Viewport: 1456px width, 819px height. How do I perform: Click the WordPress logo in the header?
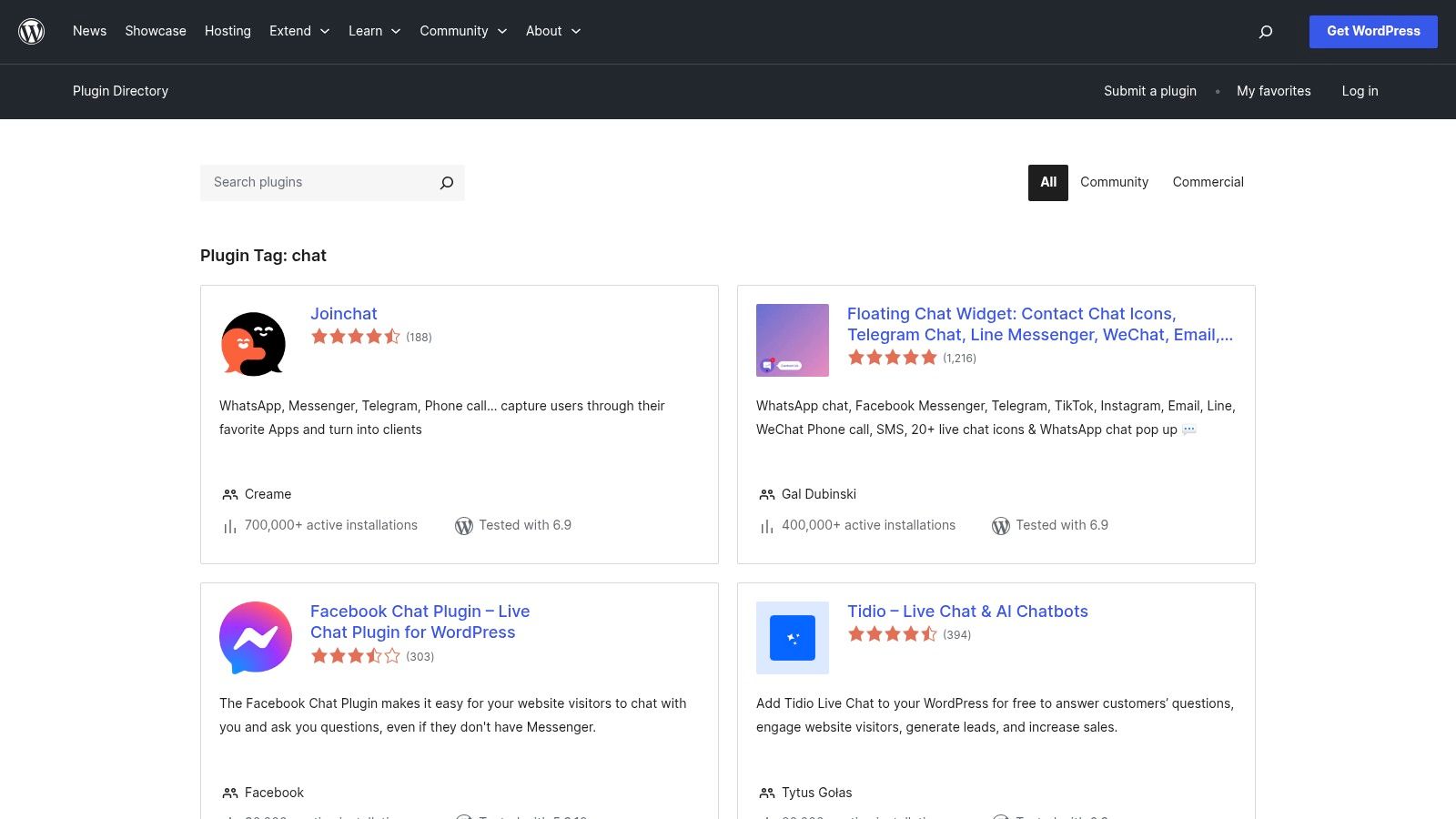click(x=32, y=31)
